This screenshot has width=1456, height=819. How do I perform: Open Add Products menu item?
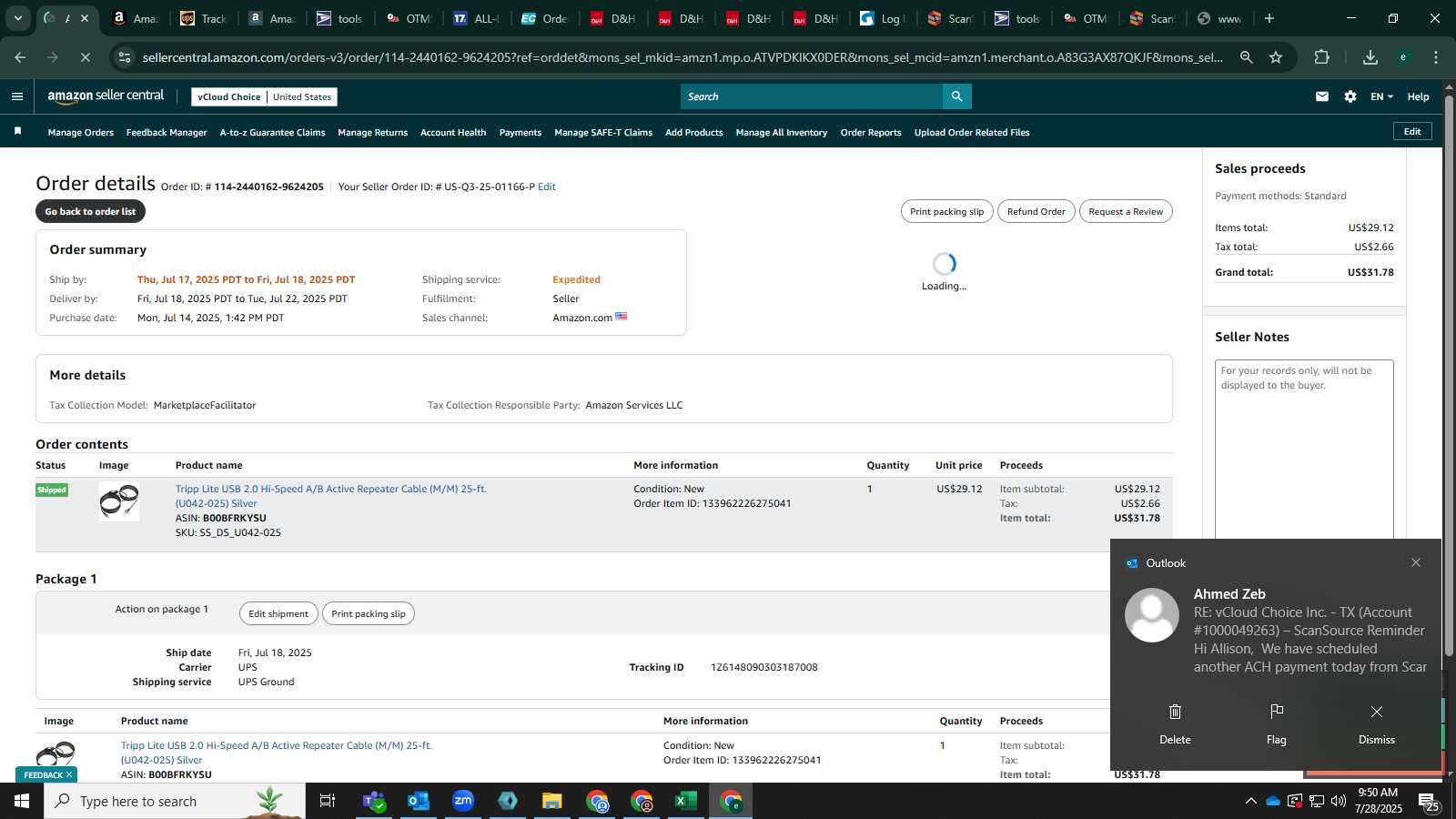[694, 132]
